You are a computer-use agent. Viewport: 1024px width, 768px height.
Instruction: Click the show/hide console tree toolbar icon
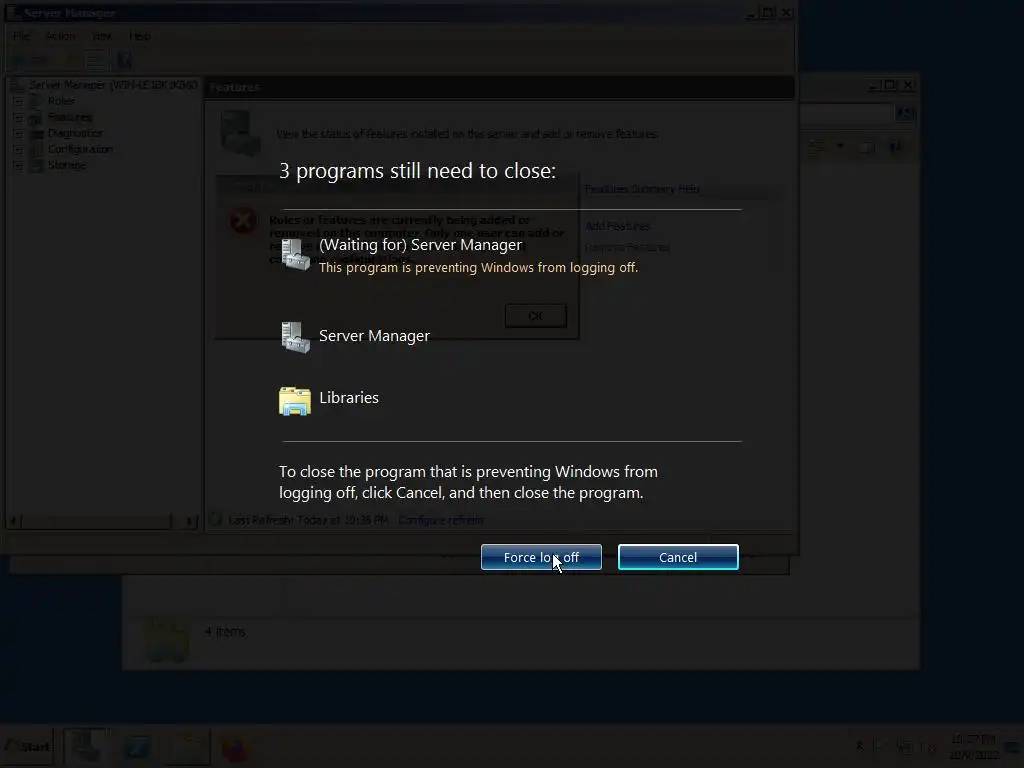click(x=95, y=61)
